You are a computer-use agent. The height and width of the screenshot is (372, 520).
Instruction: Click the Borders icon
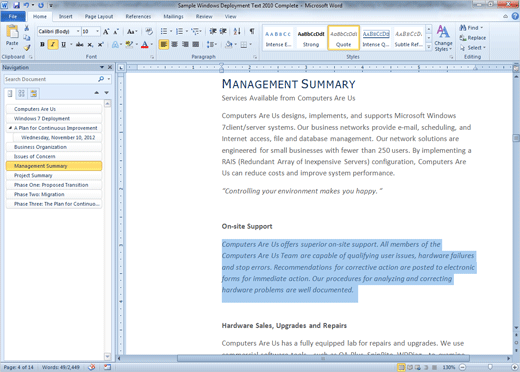point(244,44)
